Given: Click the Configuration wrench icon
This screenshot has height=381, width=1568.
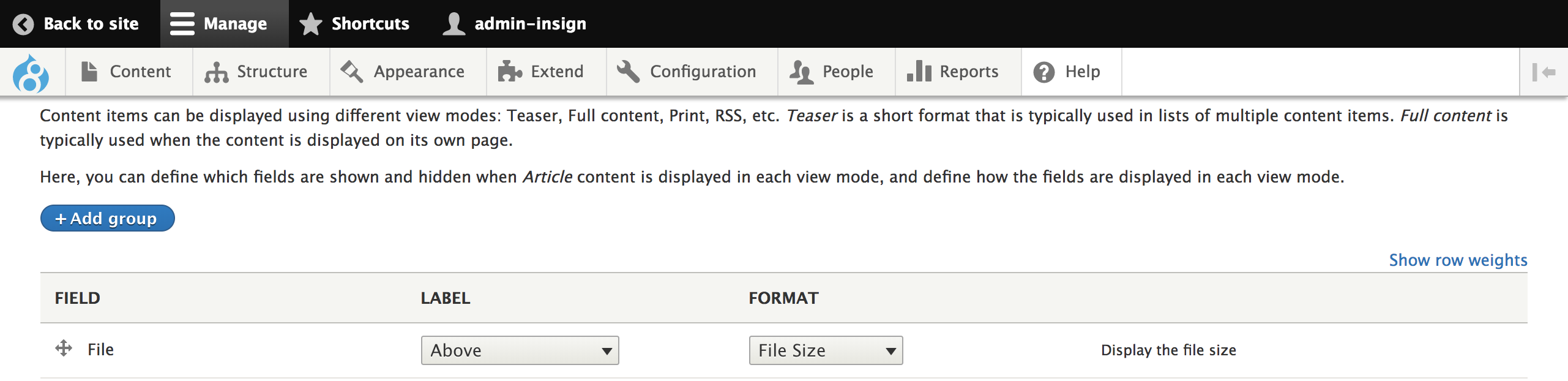Looking at the screenshot, I should tap(628, 72).
